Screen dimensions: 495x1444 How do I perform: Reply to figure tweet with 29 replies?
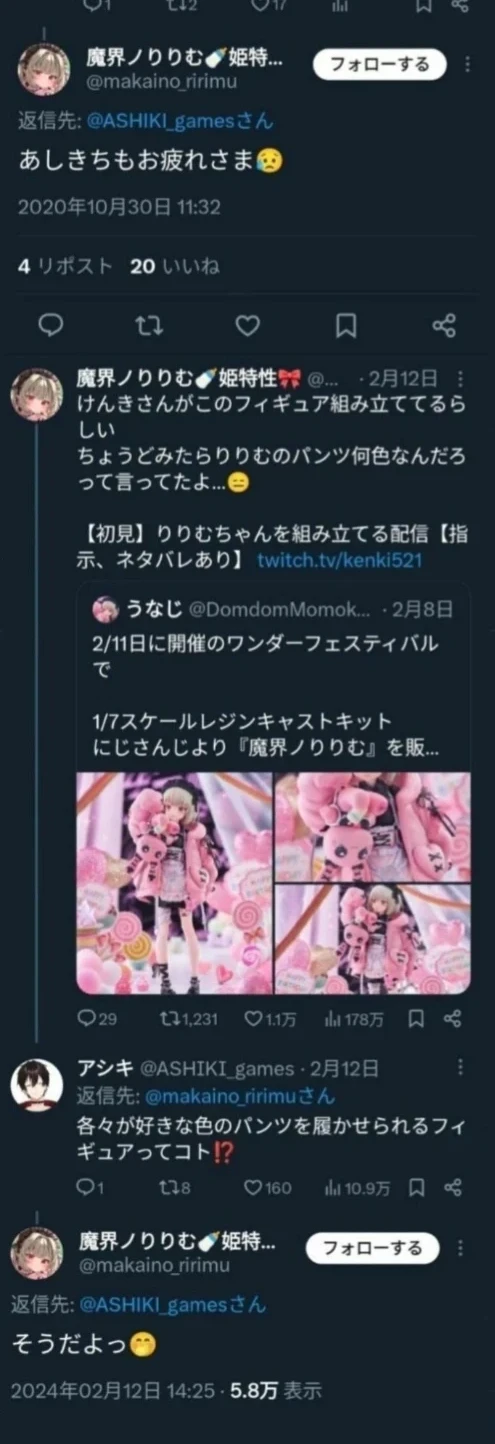(98, 1019)
